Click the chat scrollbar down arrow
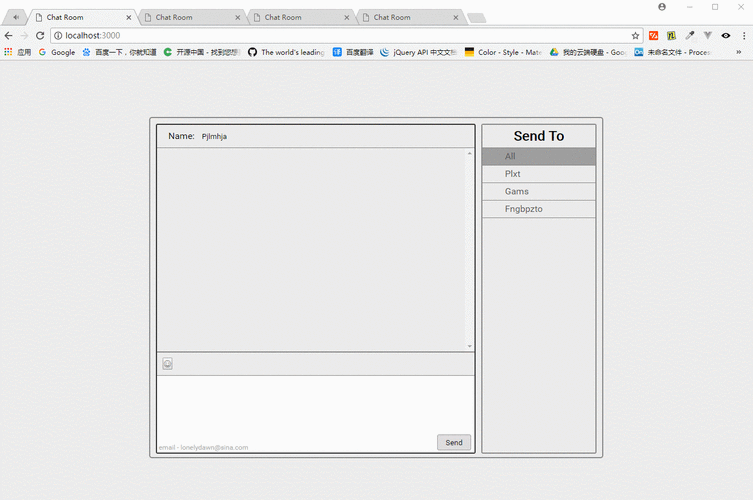Image resolution: width=753 pixels, height=500 pixels. click(x=470, y=346)
